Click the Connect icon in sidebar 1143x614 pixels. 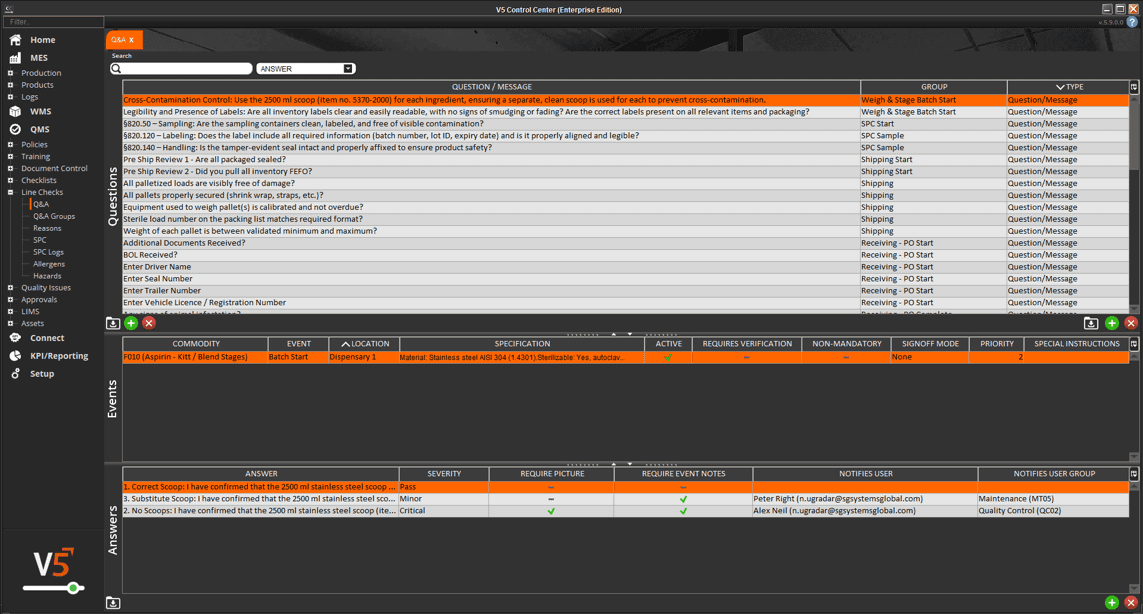pyautogui.click(x=15, y=338)
